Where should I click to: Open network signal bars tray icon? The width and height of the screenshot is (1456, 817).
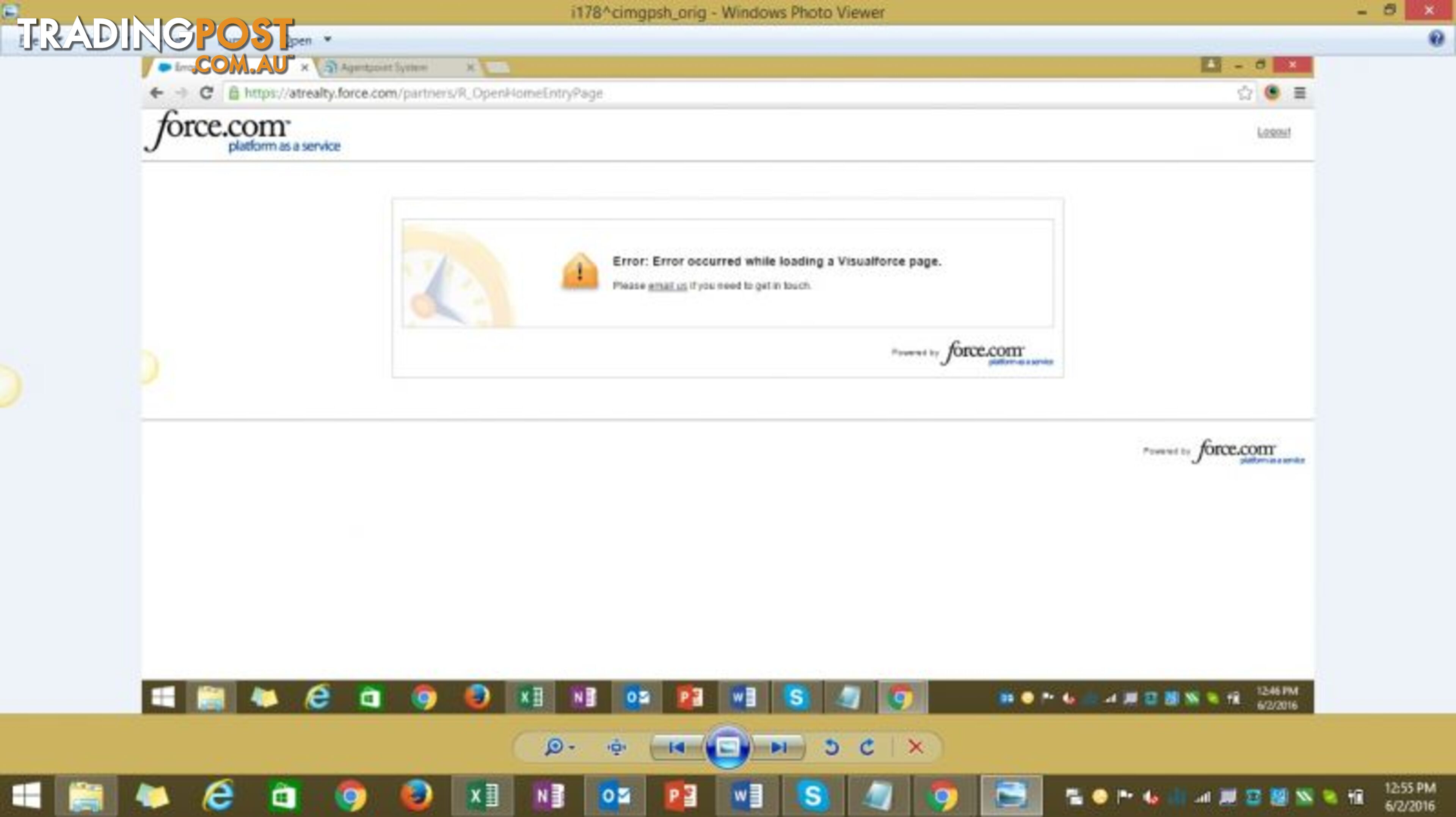1202,797
